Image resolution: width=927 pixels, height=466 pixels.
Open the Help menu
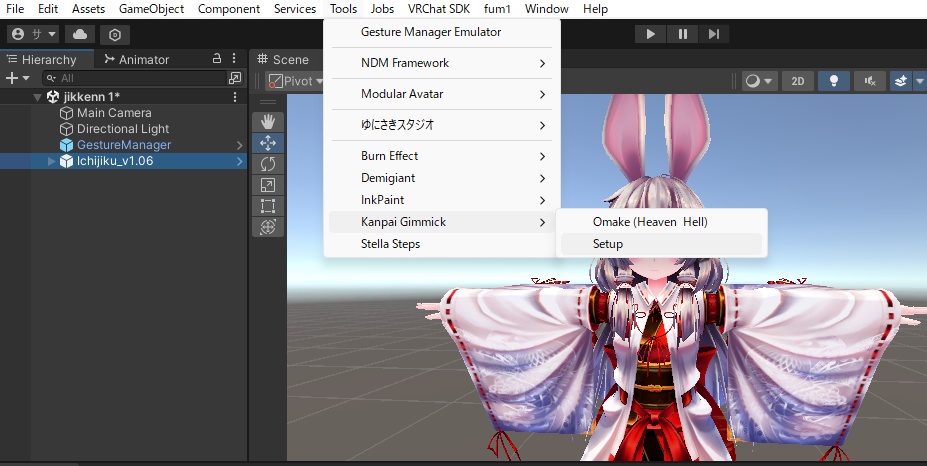click(x=595, y=9)
